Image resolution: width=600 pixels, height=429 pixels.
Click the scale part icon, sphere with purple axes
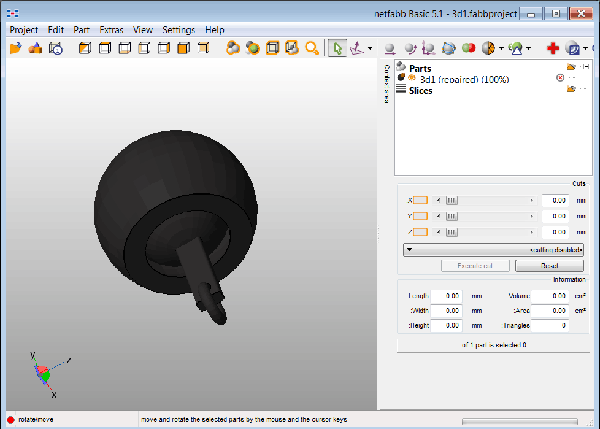(429, 48)
